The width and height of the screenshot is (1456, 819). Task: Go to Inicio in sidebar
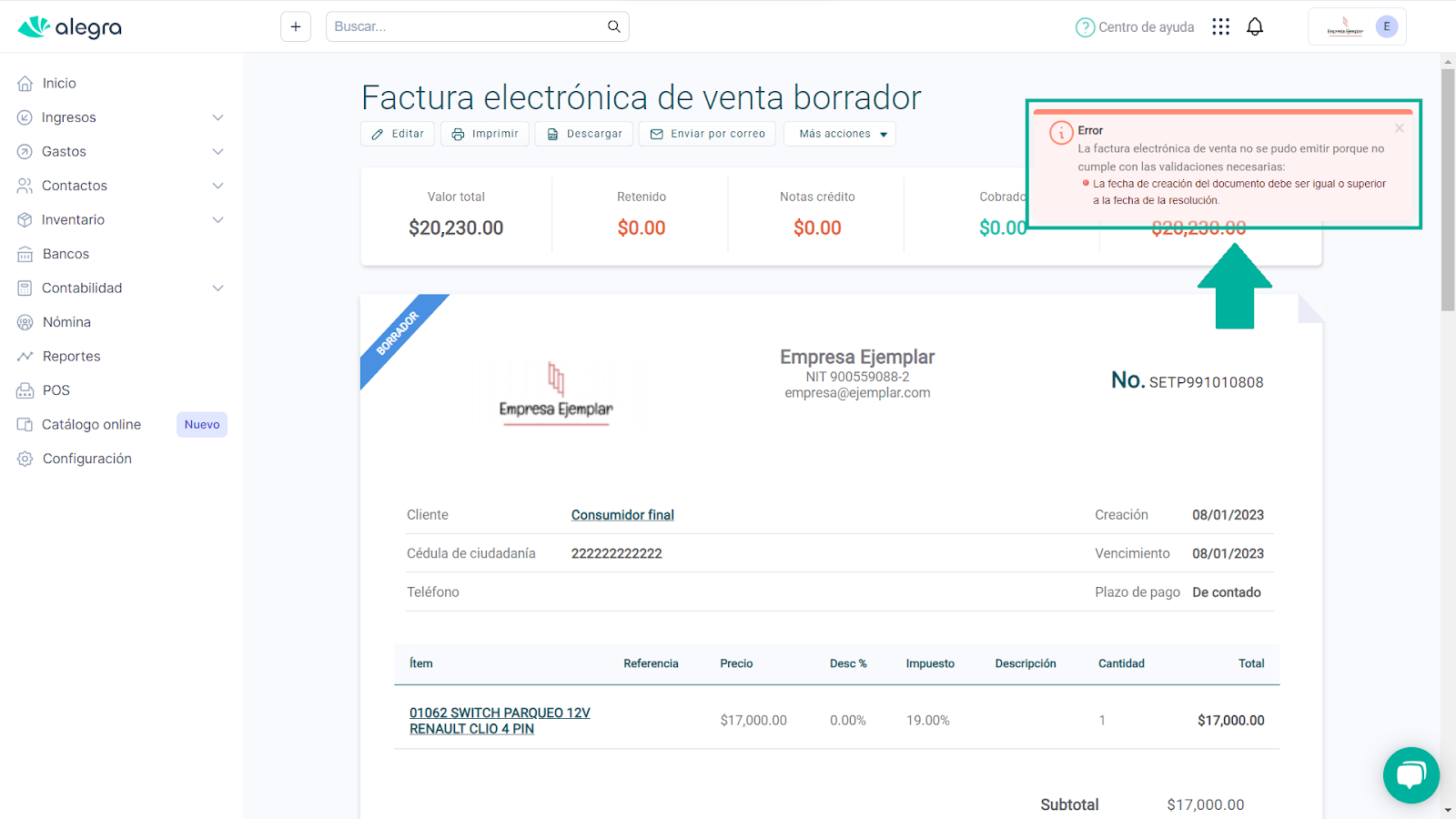coord(59,84)
